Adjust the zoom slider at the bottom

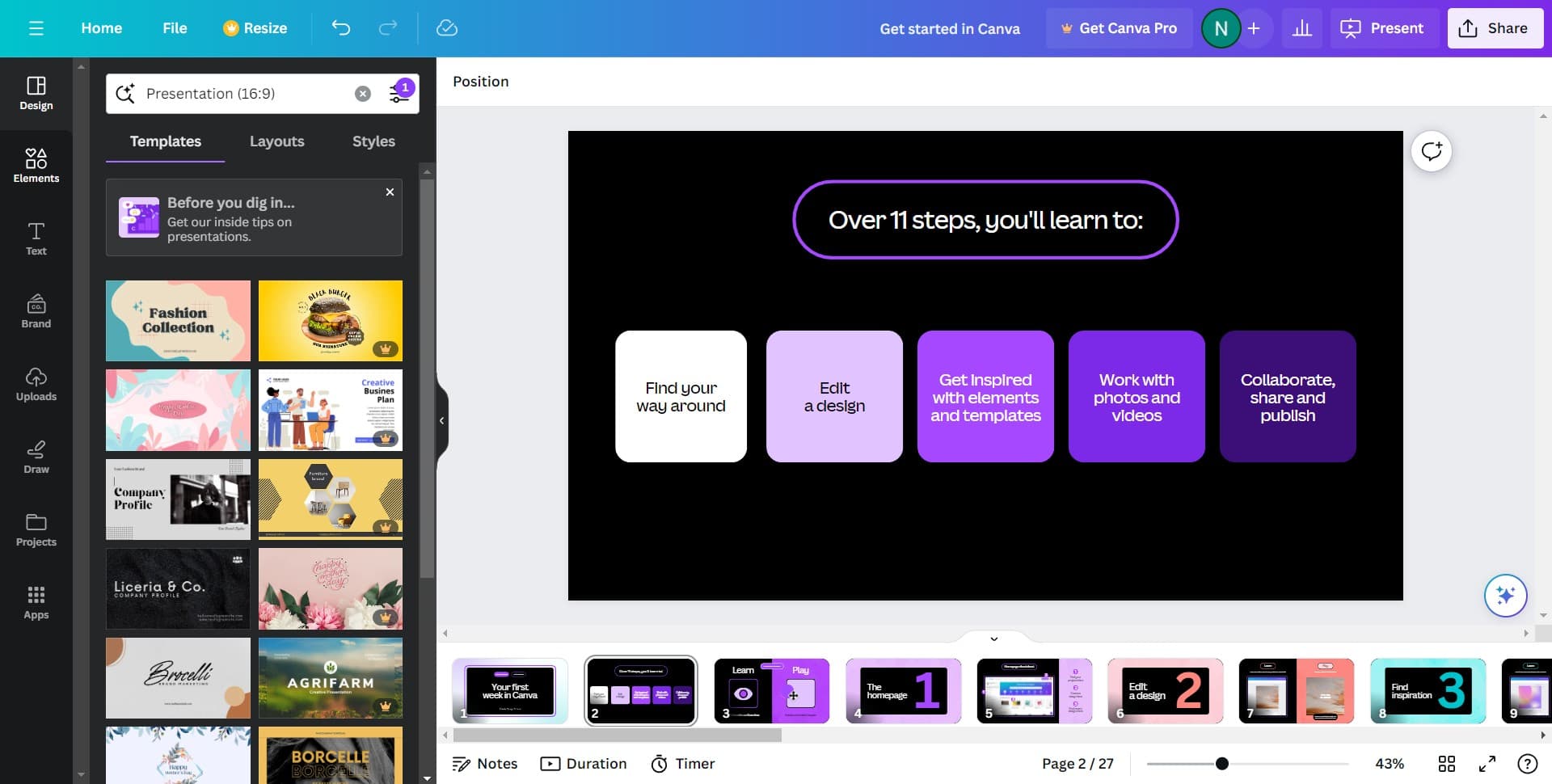[1221, 763]
